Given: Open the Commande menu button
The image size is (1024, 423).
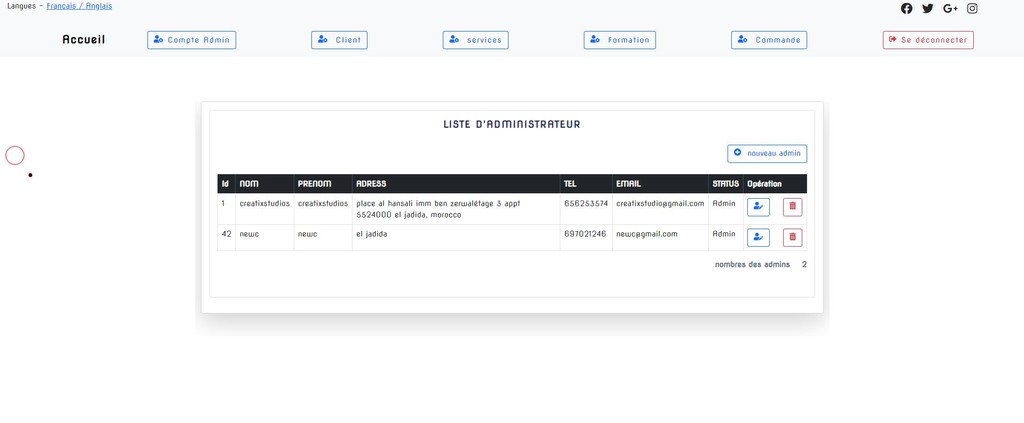Looking at the screenshot, I should pyautogui.click(x=769, y=40).
